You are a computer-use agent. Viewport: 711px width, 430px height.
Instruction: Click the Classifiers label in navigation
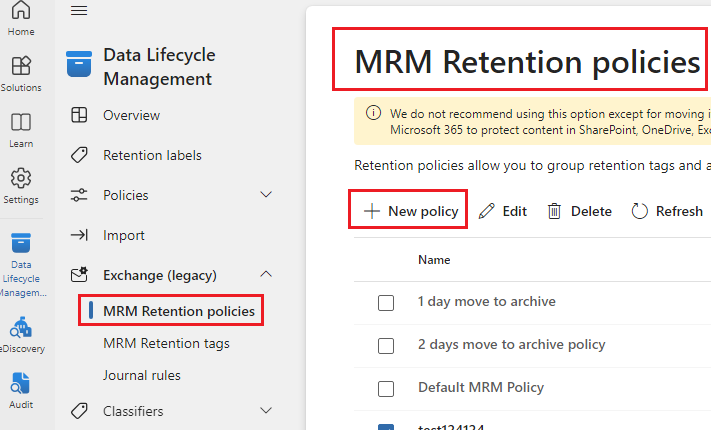[133, 411]
